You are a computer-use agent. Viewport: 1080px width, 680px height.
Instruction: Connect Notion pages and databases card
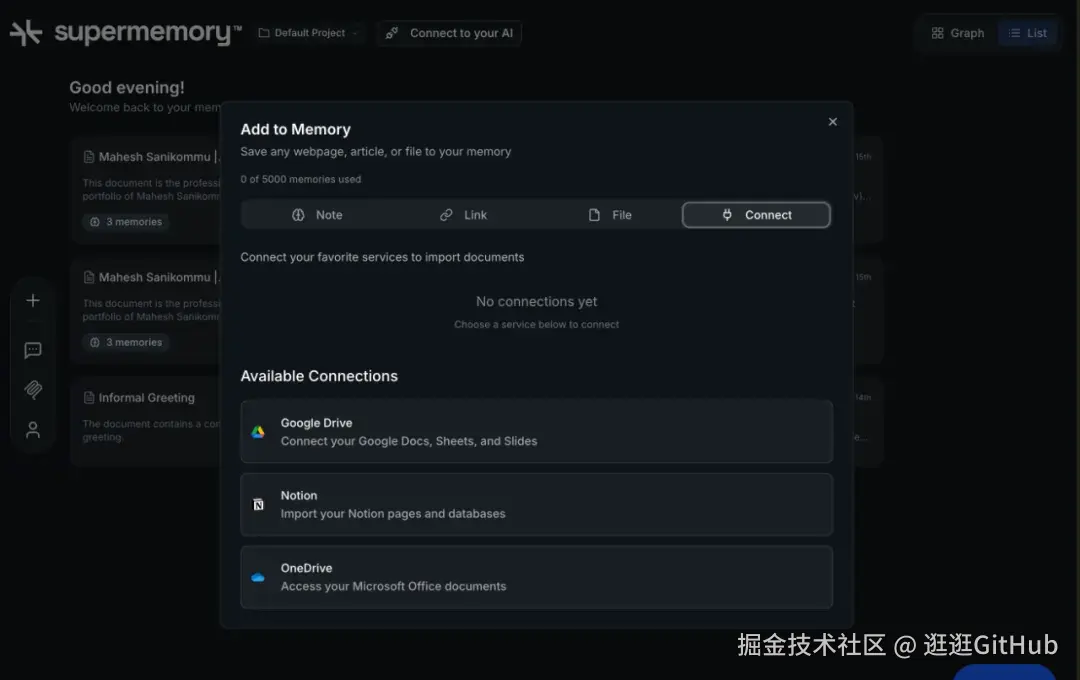tap(537, 504)
